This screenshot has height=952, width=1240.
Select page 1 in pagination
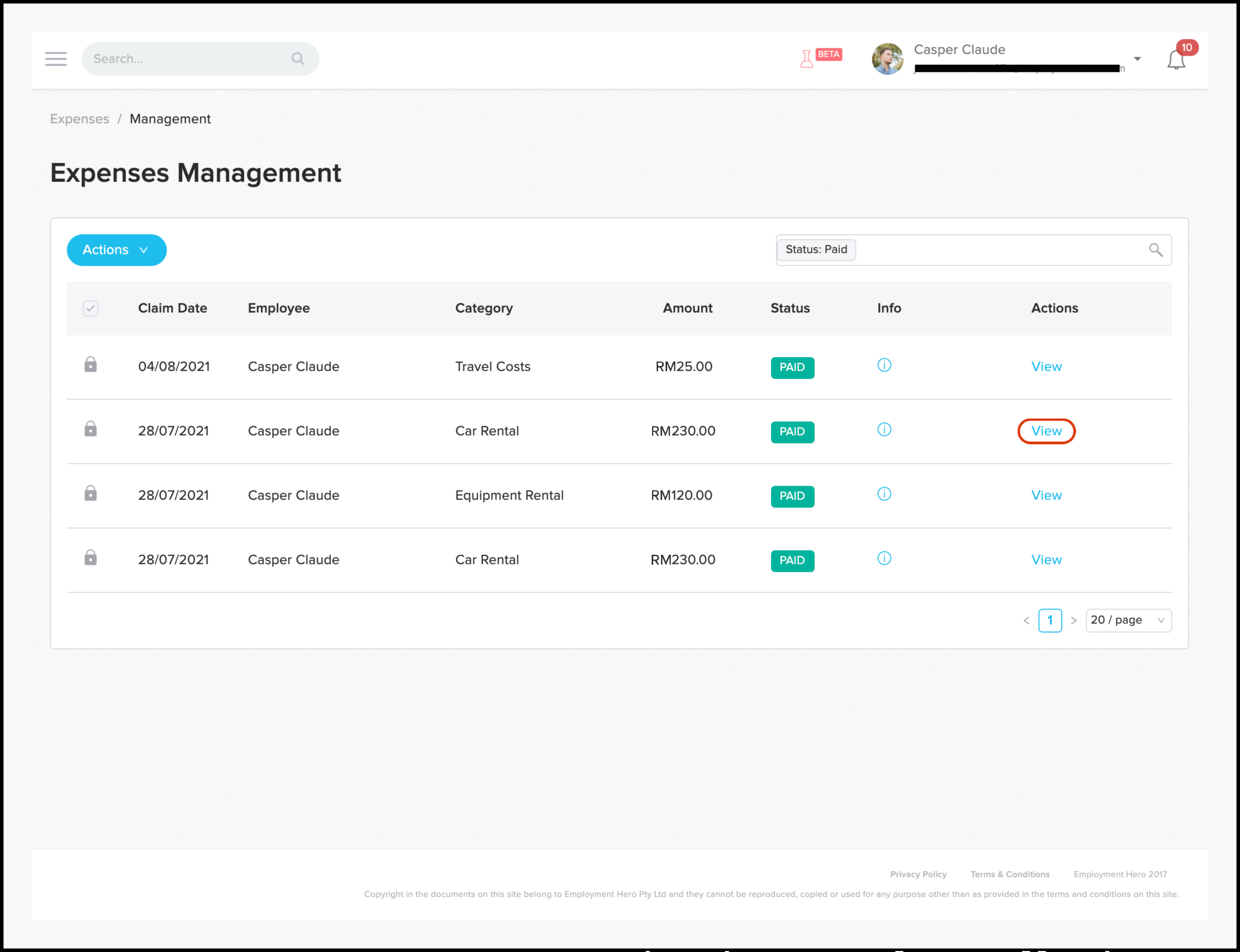pyautogui.click(x=1050, y=621)
